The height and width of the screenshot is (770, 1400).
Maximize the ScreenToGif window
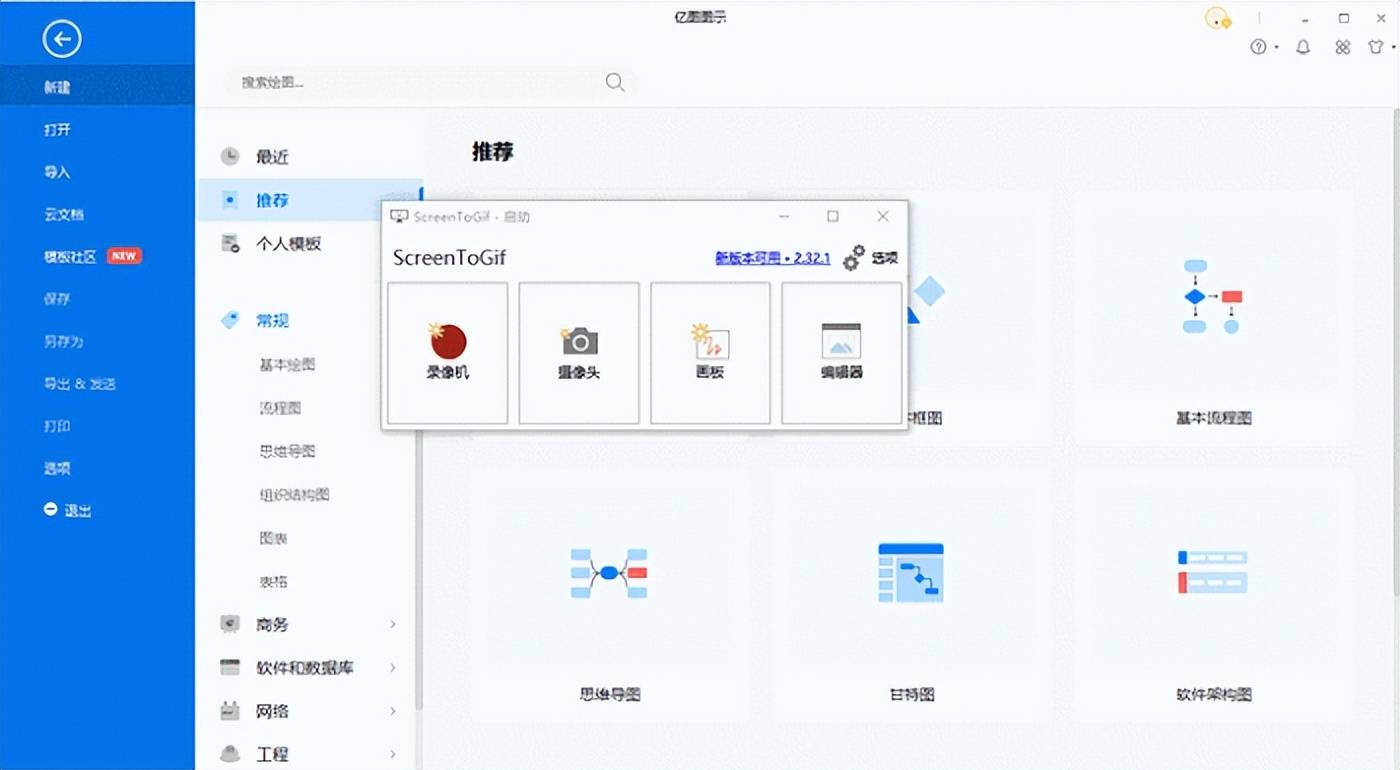[x=832, y=216]
